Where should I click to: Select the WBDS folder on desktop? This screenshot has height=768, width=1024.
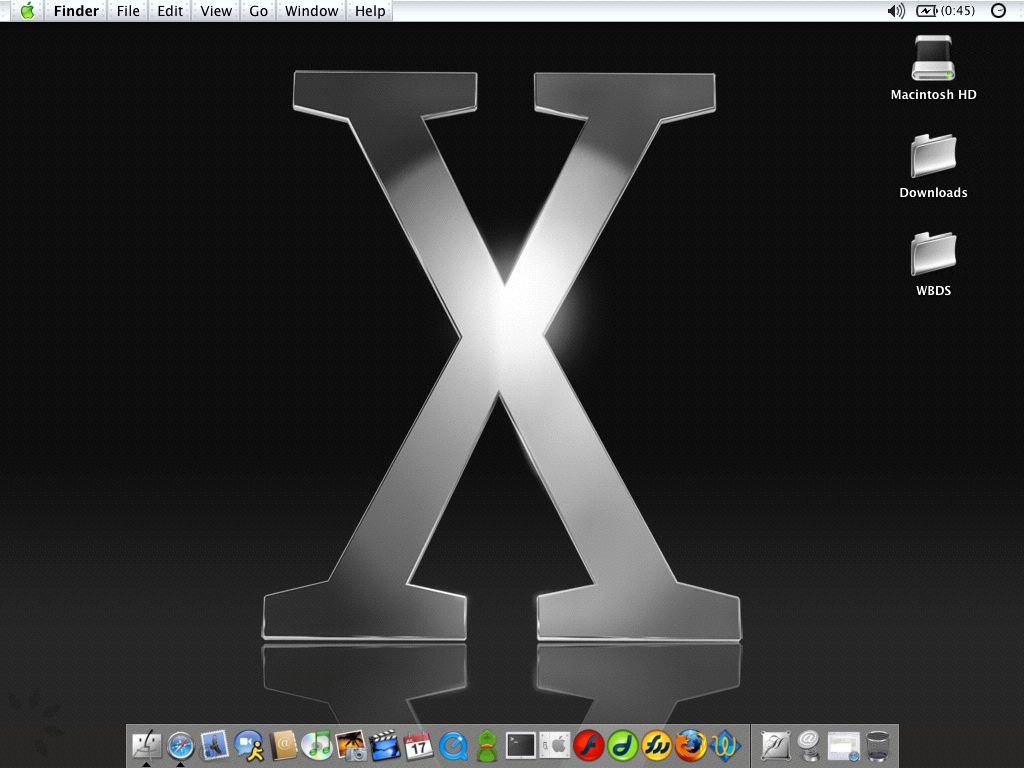(933, 254)
